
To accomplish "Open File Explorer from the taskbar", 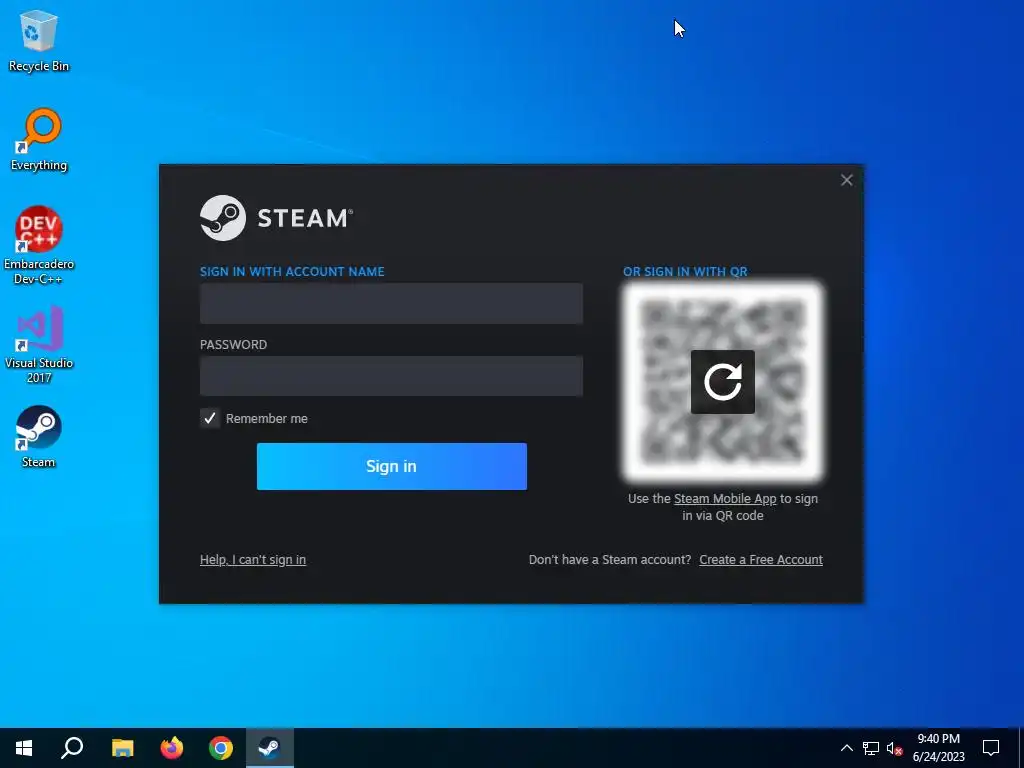I will (x=122, y=748).
